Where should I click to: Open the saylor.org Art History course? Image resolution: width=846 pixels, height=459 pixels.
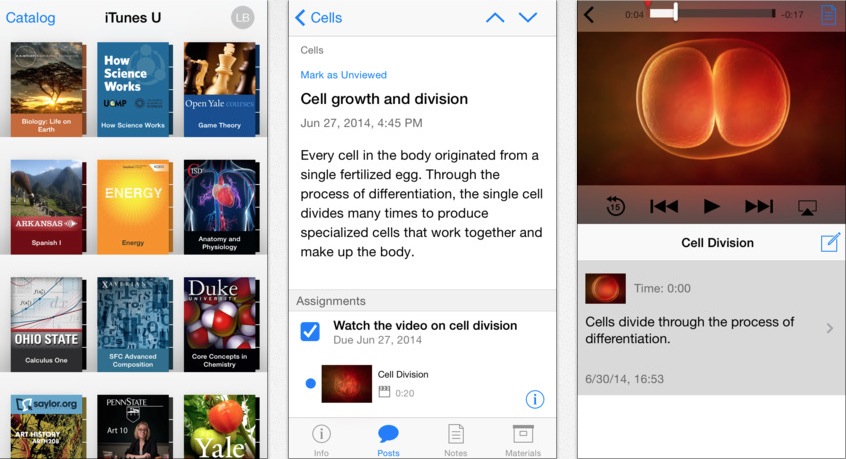(x=47, y=427)
